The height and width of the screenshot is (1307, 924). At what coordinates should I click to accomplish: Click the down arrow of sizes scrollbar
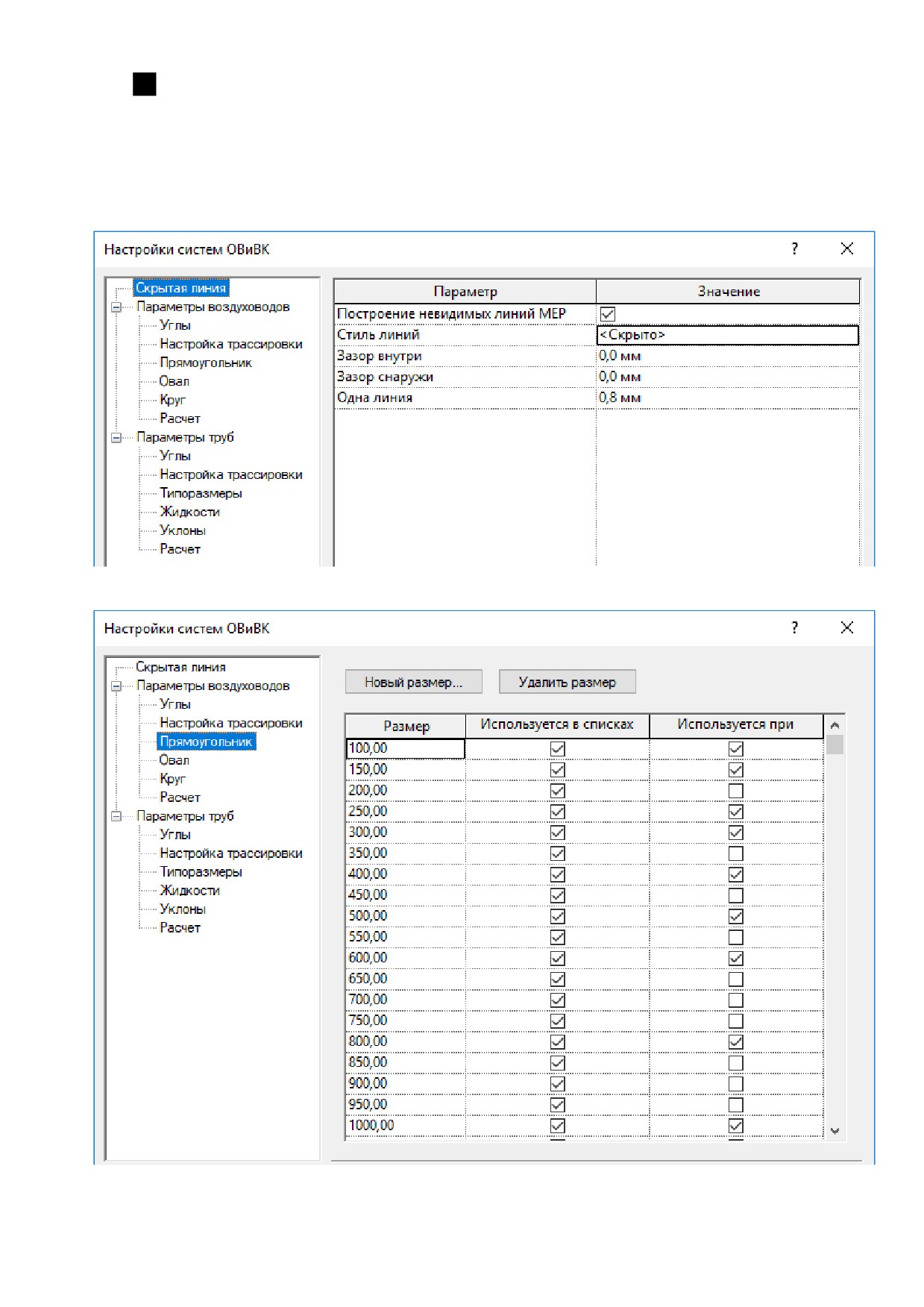point(835,1131)
